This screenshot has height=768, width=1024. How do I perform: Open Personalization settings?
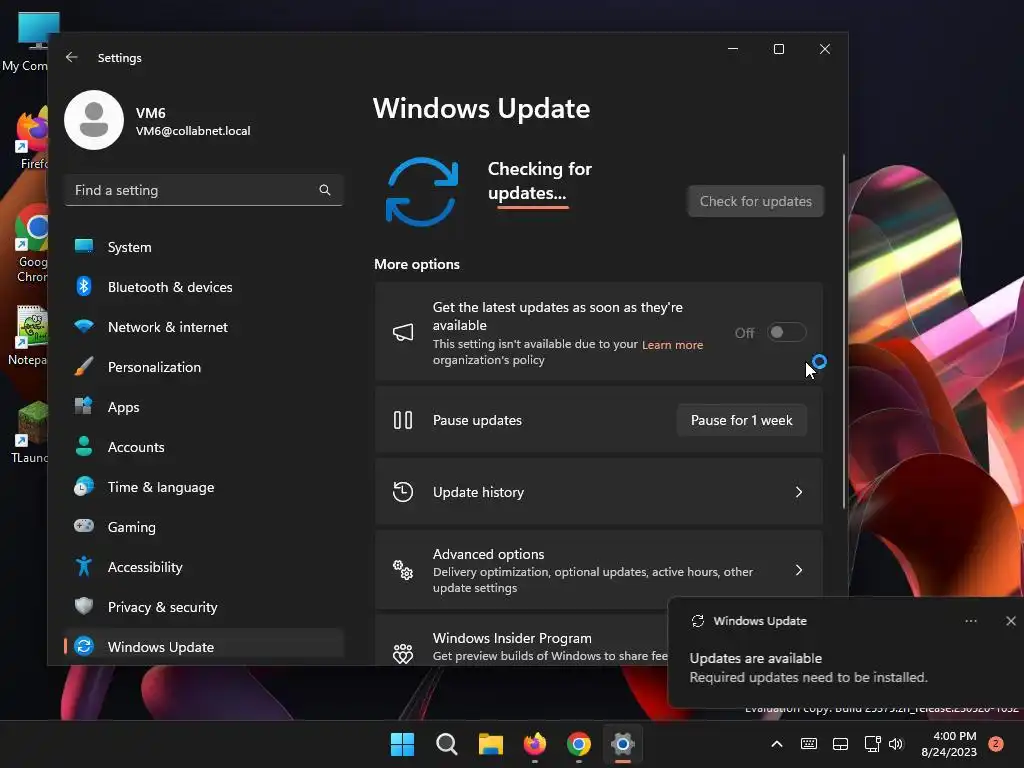pos(204,367)
